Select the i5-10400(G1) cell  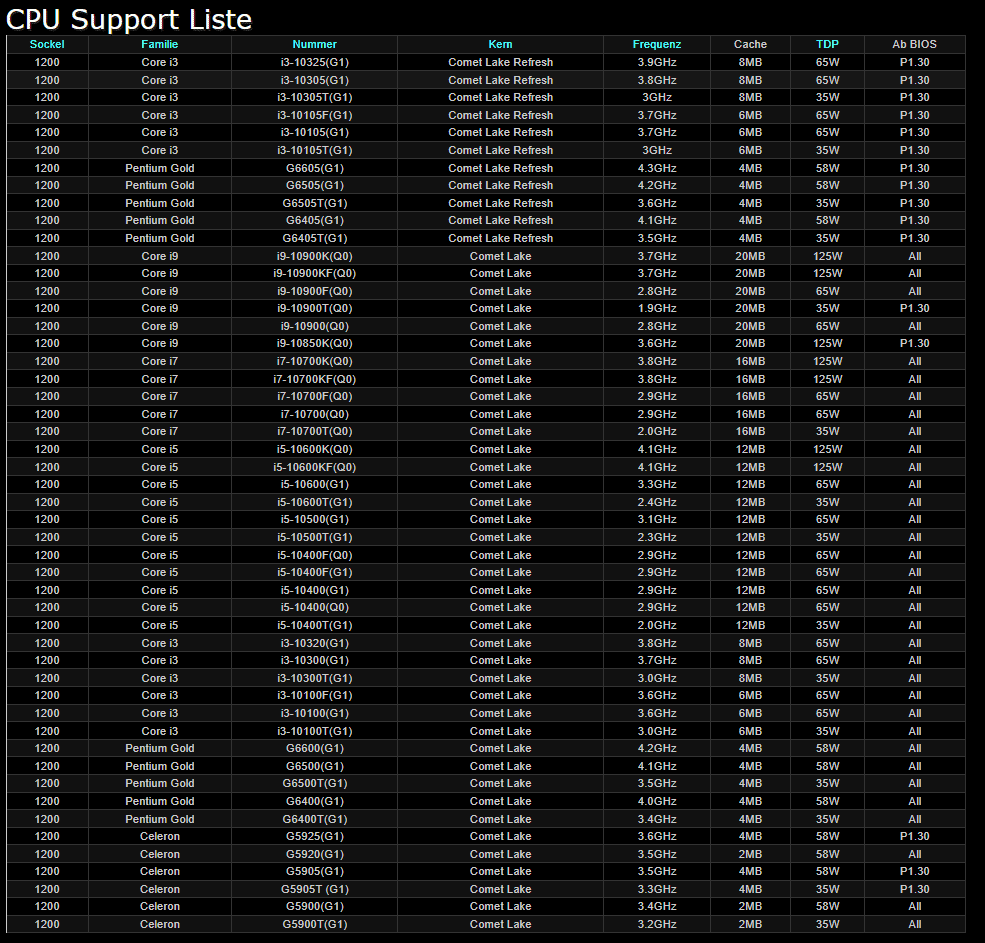[x=314, y=590]
